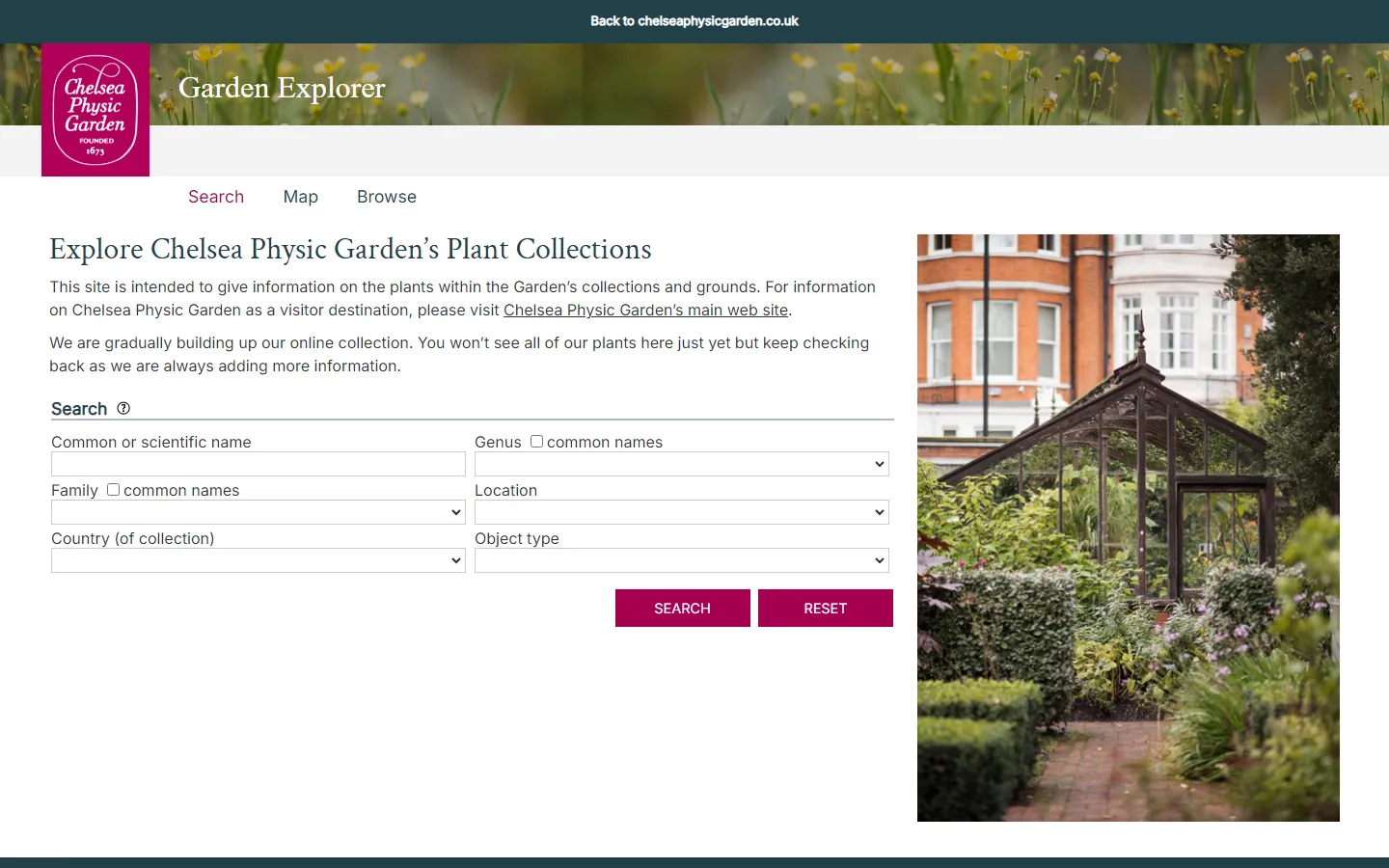Expand the Family dropdown
Viewport: 1389px width, 868px height.
pyautogui.click(x=259, y=512)
